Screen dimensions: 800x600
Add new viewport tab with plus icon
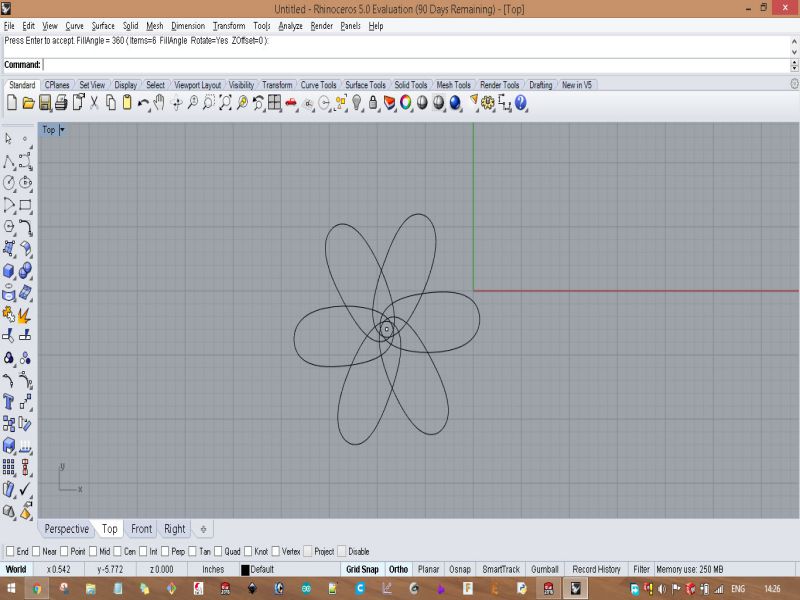click(x=204, y=529)
